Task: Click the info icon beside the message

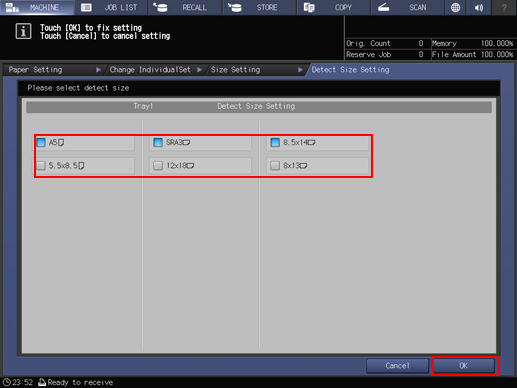Action: pyautogui.click(x=23, y=31)
